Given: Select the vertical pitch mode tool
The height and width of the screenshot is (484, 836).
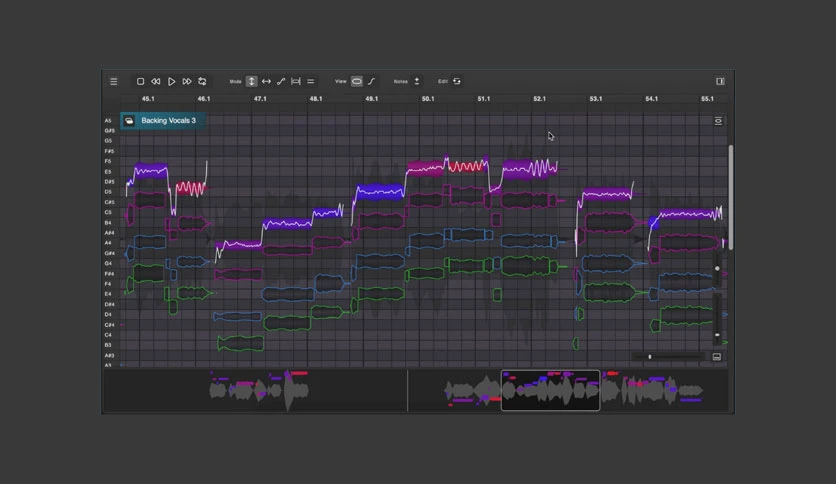Looking at the screenshot, I should (251, 82).
